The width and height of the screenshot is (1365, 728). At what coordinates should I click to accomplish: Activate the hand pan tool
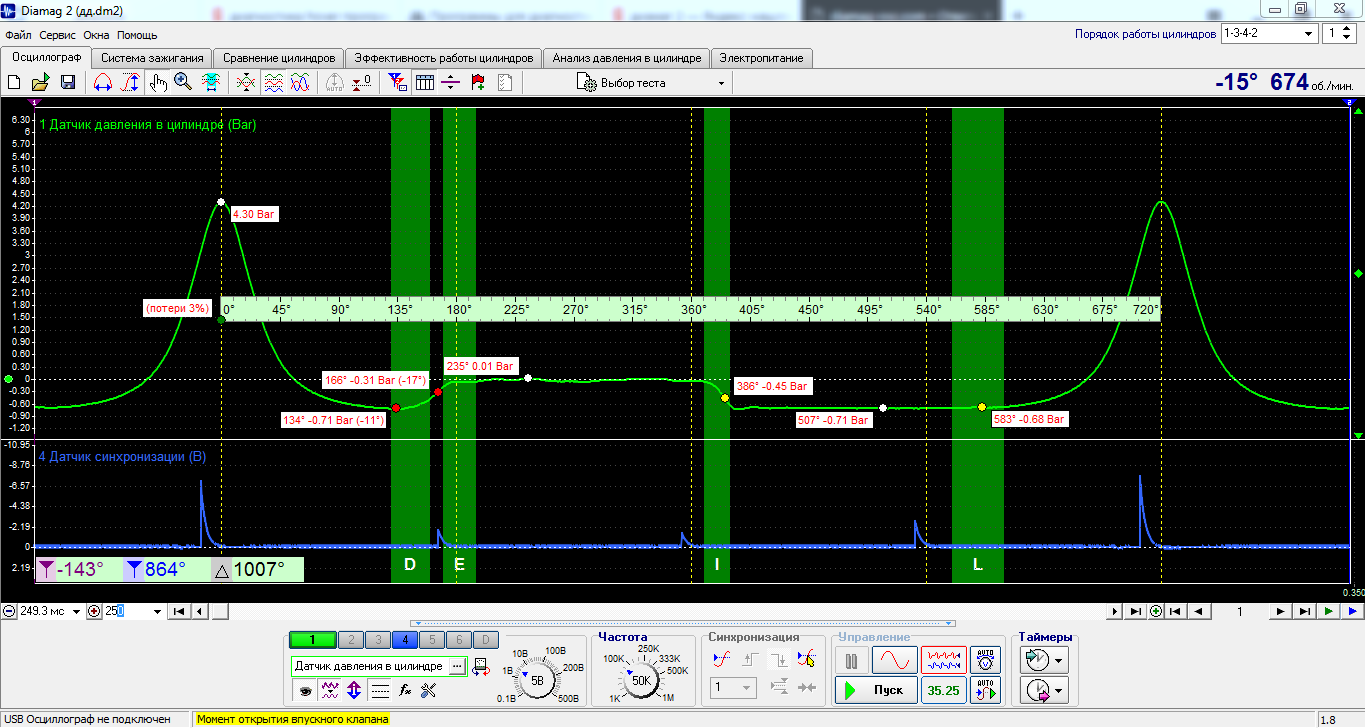(x=158, y=83)
